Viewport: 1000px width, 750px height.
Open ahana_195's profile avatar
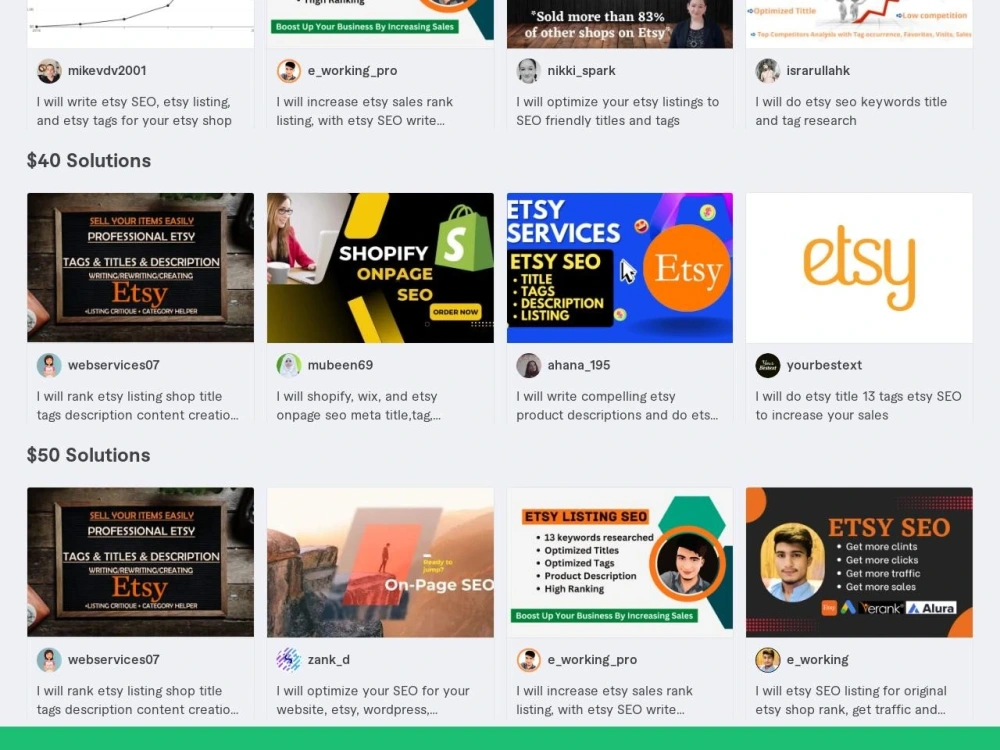tap(528, 365)
